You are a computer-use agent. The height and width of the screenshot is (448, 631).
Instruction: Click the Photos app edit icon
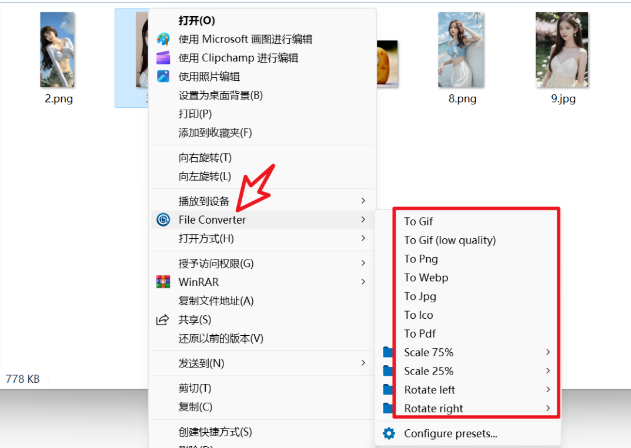pyautogui.click(x=163, y=76)
